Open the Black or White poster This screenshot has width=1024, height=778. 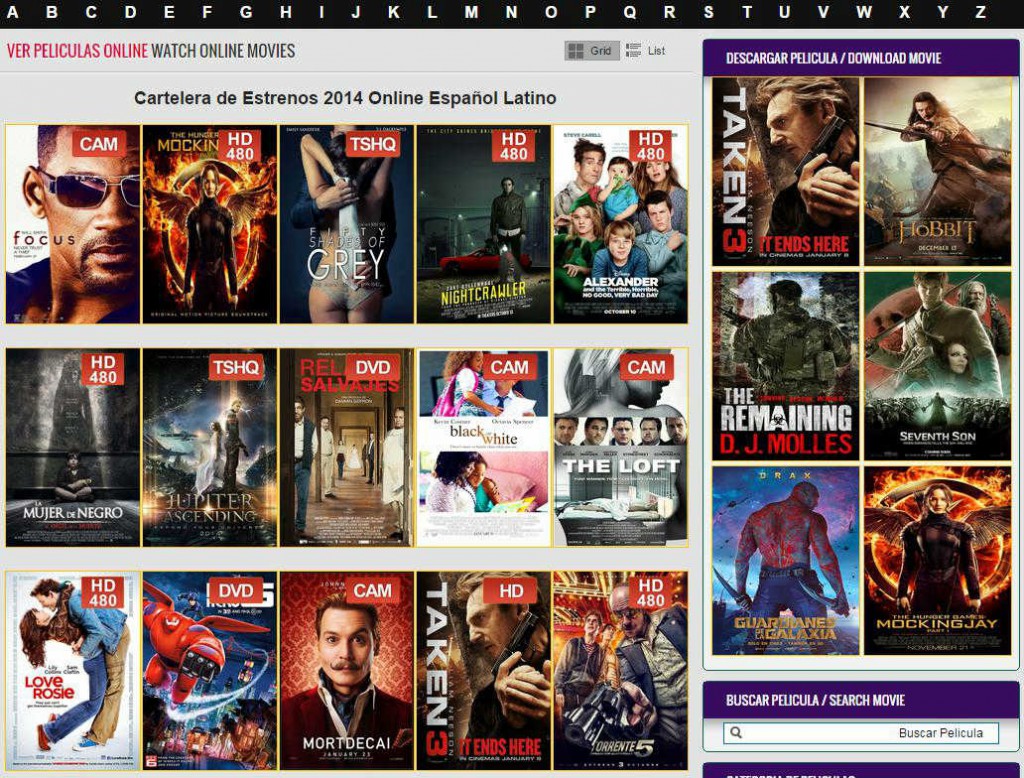pyautogui.click(x=483, y=447)
